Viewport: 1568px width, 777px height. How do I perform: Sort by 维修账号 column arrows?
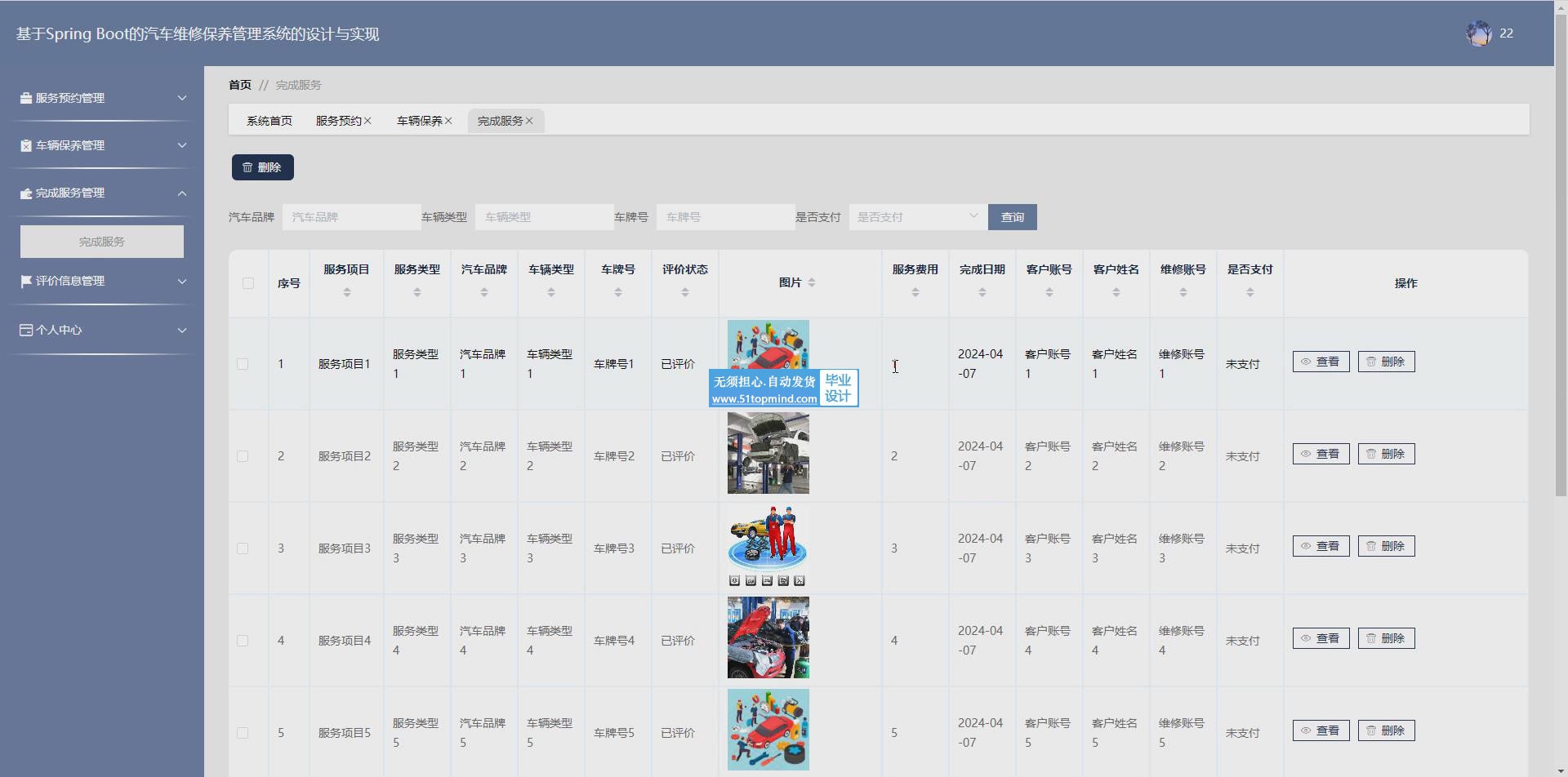point(1183,292)
